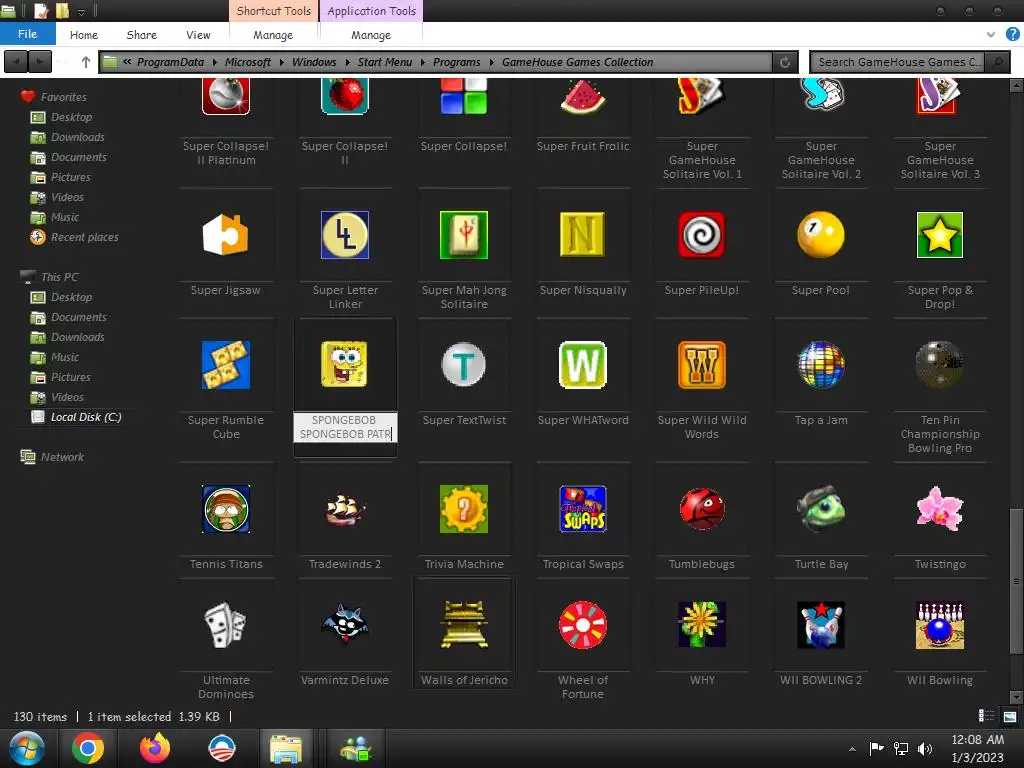Viewport: 1024px width, 768px height.
Task: Click the Programs breadcrumb in address bar
Action: (456, 62)
